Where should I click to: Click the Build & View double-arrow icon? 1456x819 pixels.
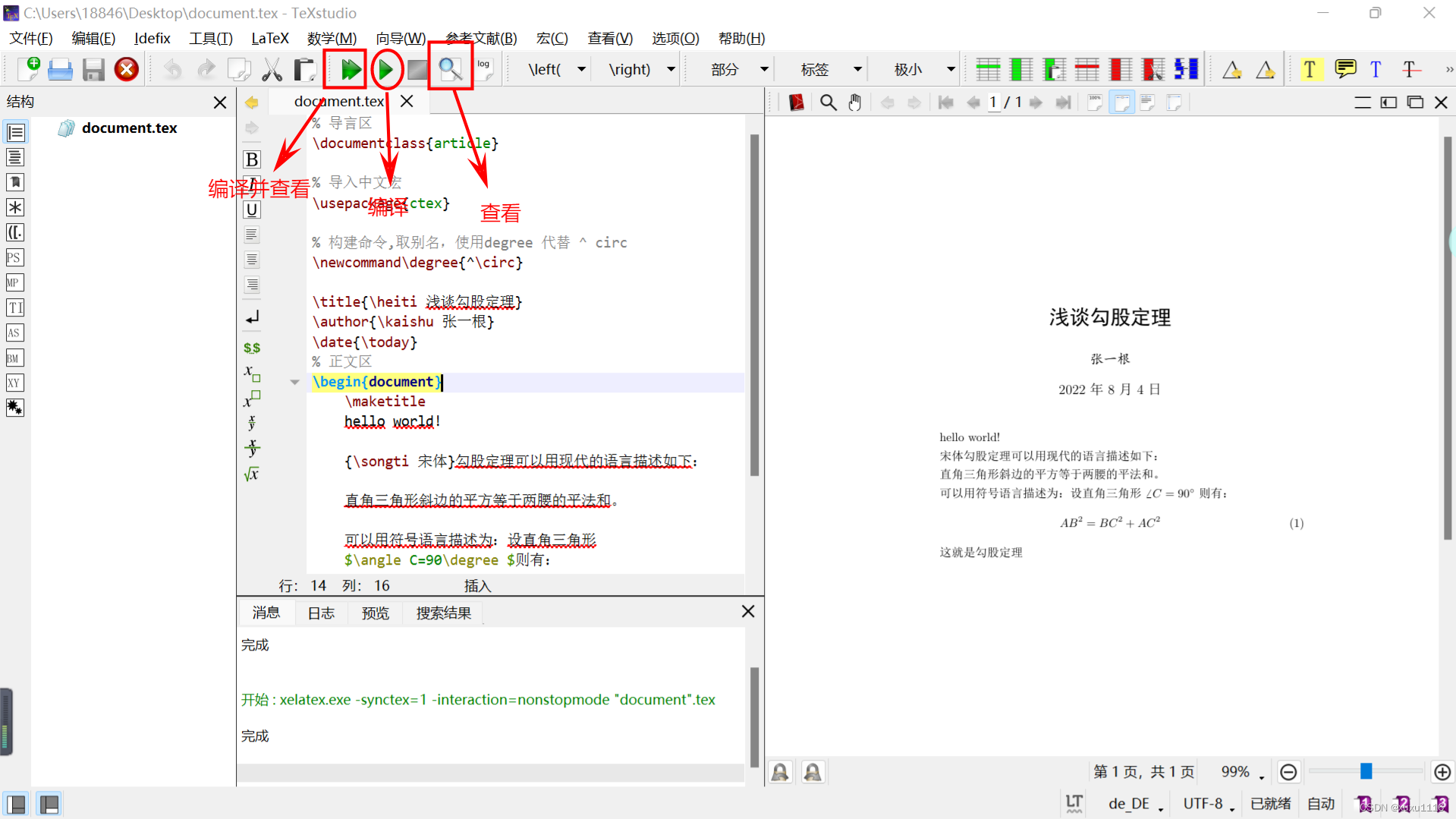350,70
